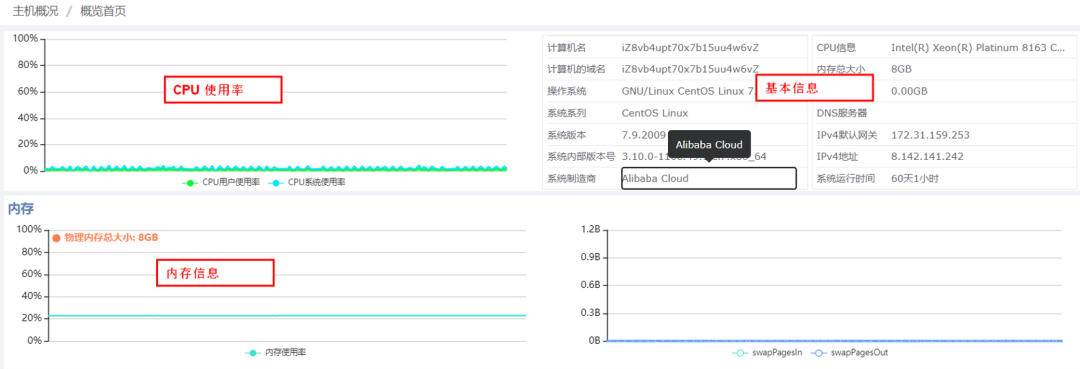Click the IPv4地址 value 8.142.141.242
1080x369 pixels.
coord(927,157)
